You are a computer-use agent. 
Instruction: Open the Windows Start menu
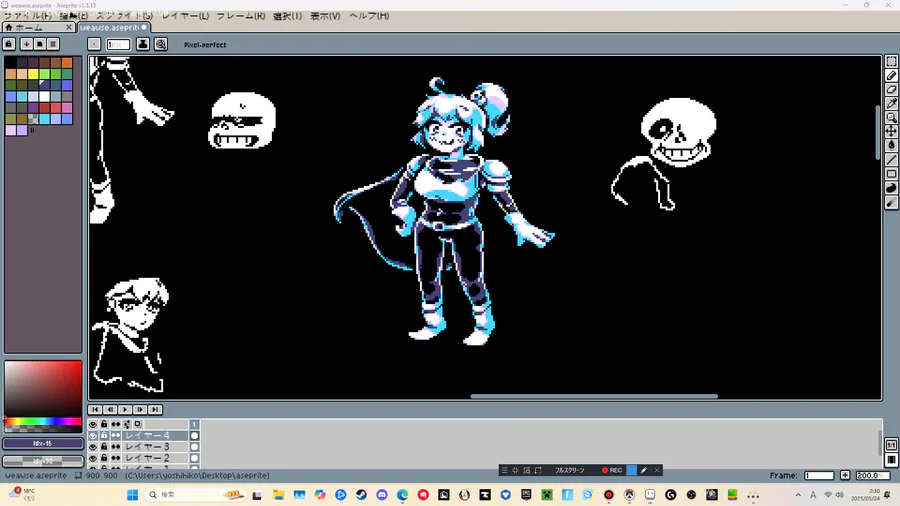[133, 495]
